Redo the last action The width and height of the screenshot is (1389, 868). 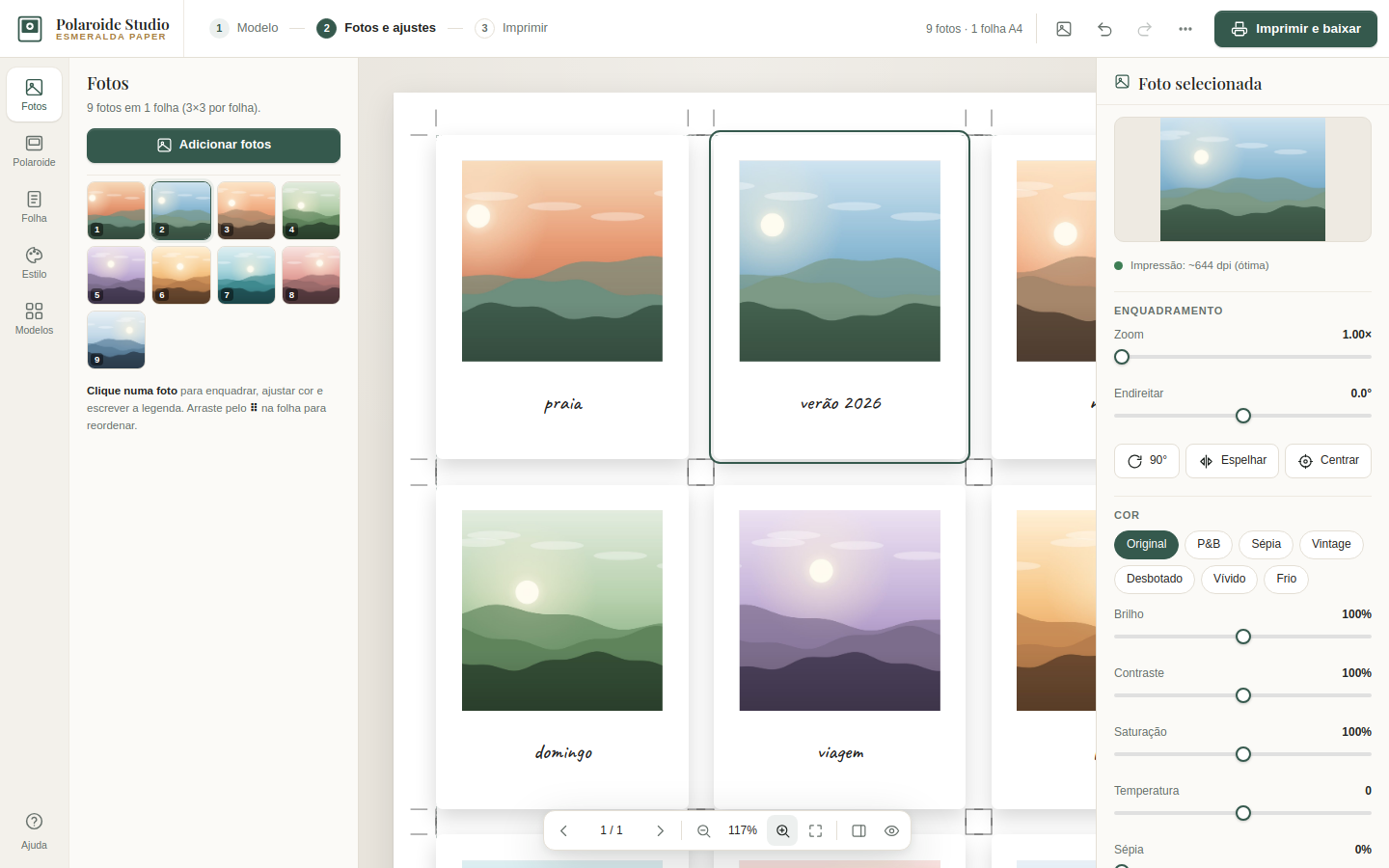click(1145, 29)
